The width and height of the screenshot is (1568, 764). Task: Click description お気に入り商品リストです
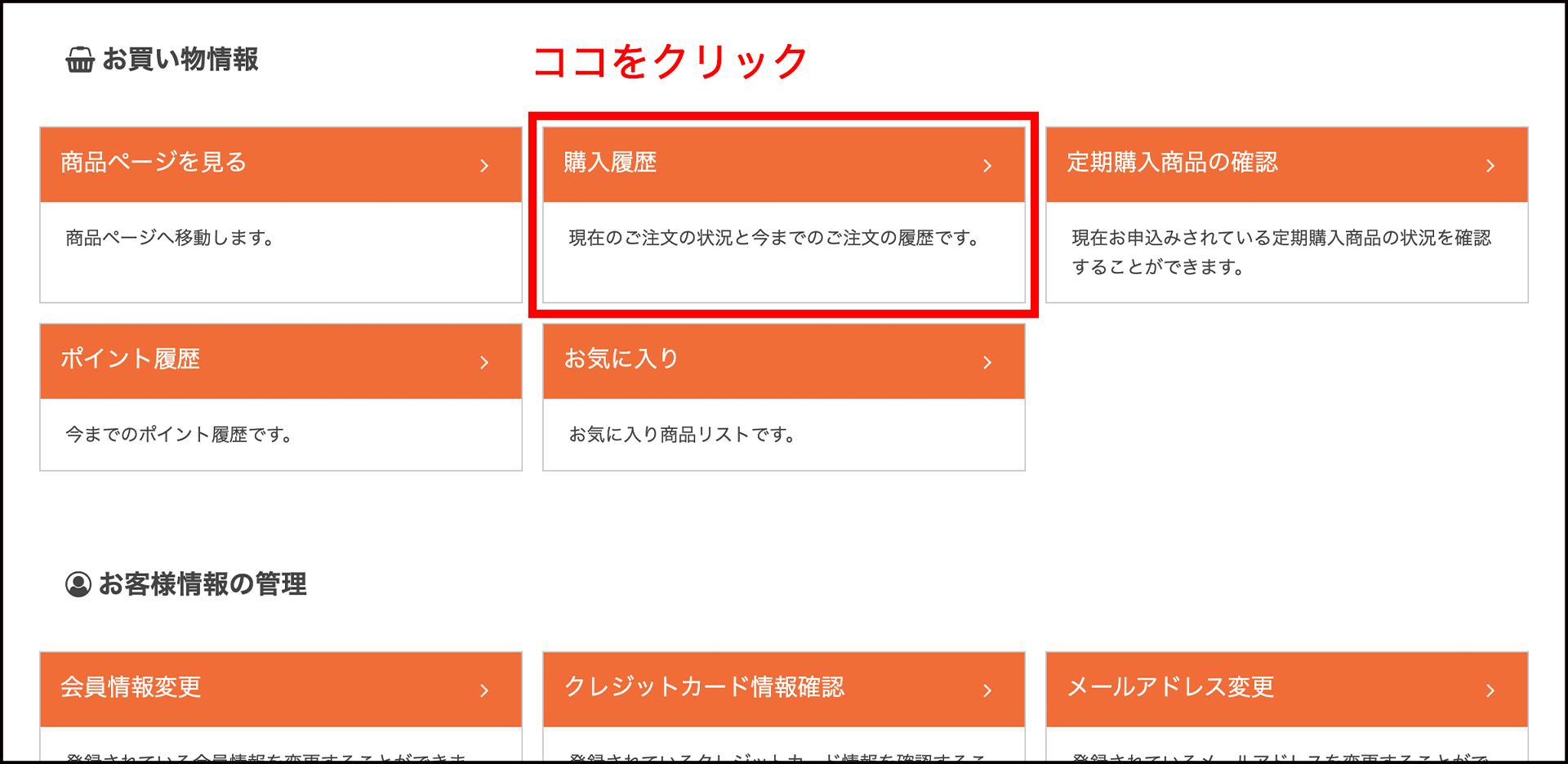coord(682,435)
